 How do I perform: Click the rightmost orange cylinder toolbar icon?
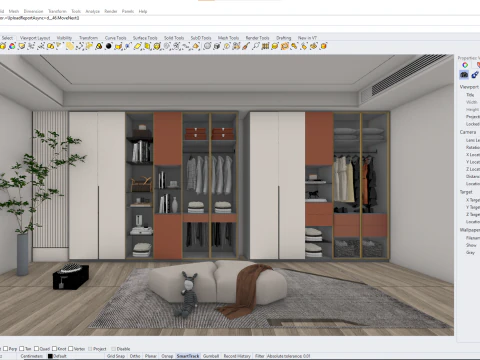(x=323, y=46)
